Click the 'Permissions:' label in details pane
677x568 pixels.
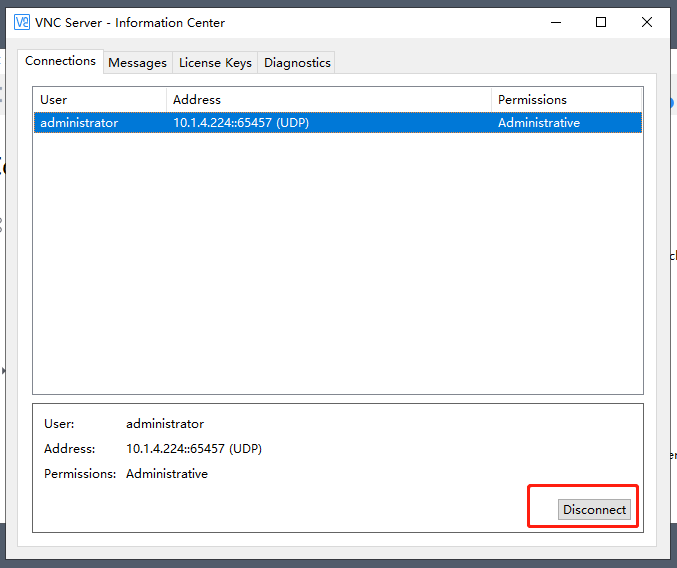[x=80, y=474]
